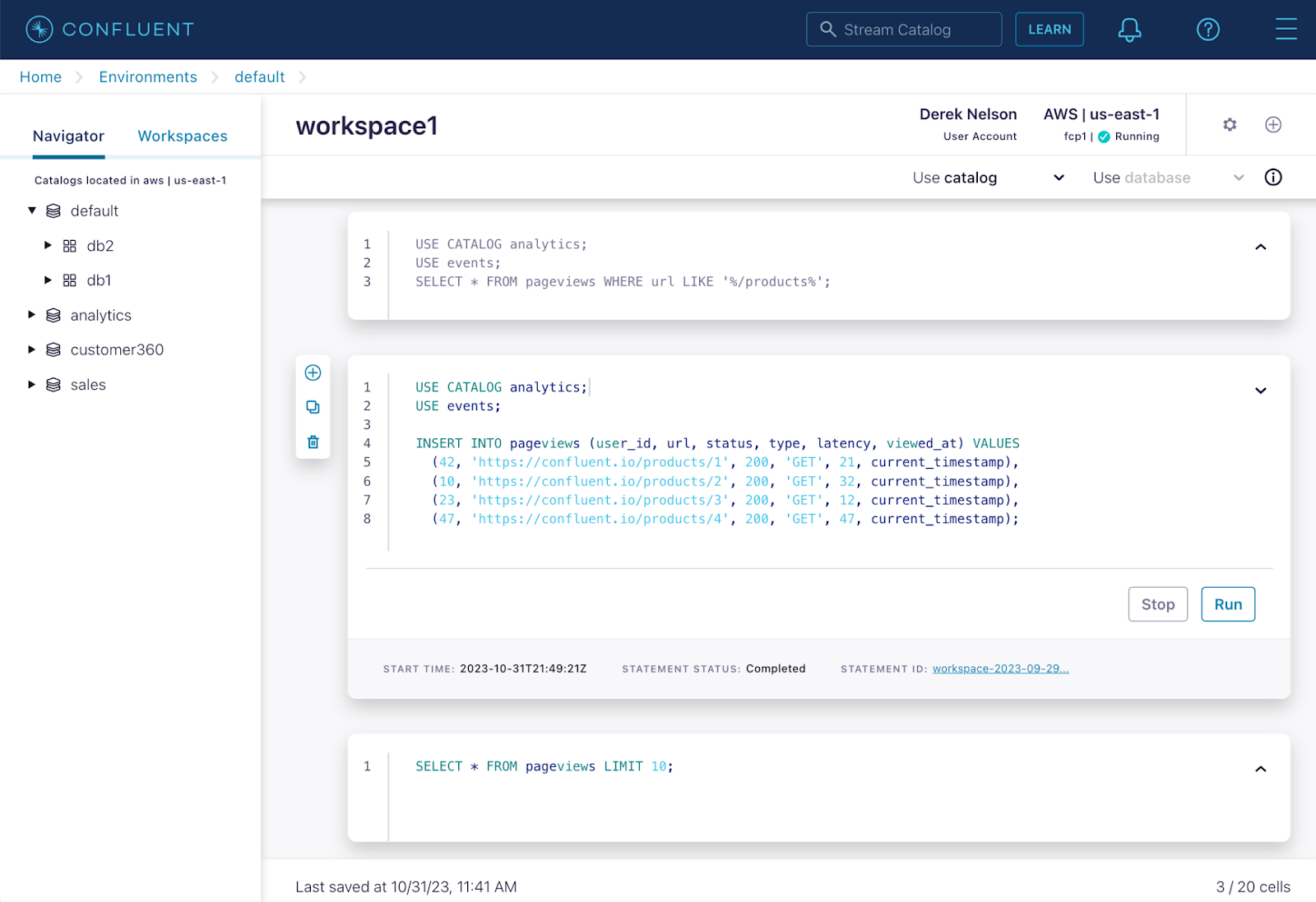Click the default catalog stack icon
This screenshot has width=1316, height=902.
click(x=53, y=211)
